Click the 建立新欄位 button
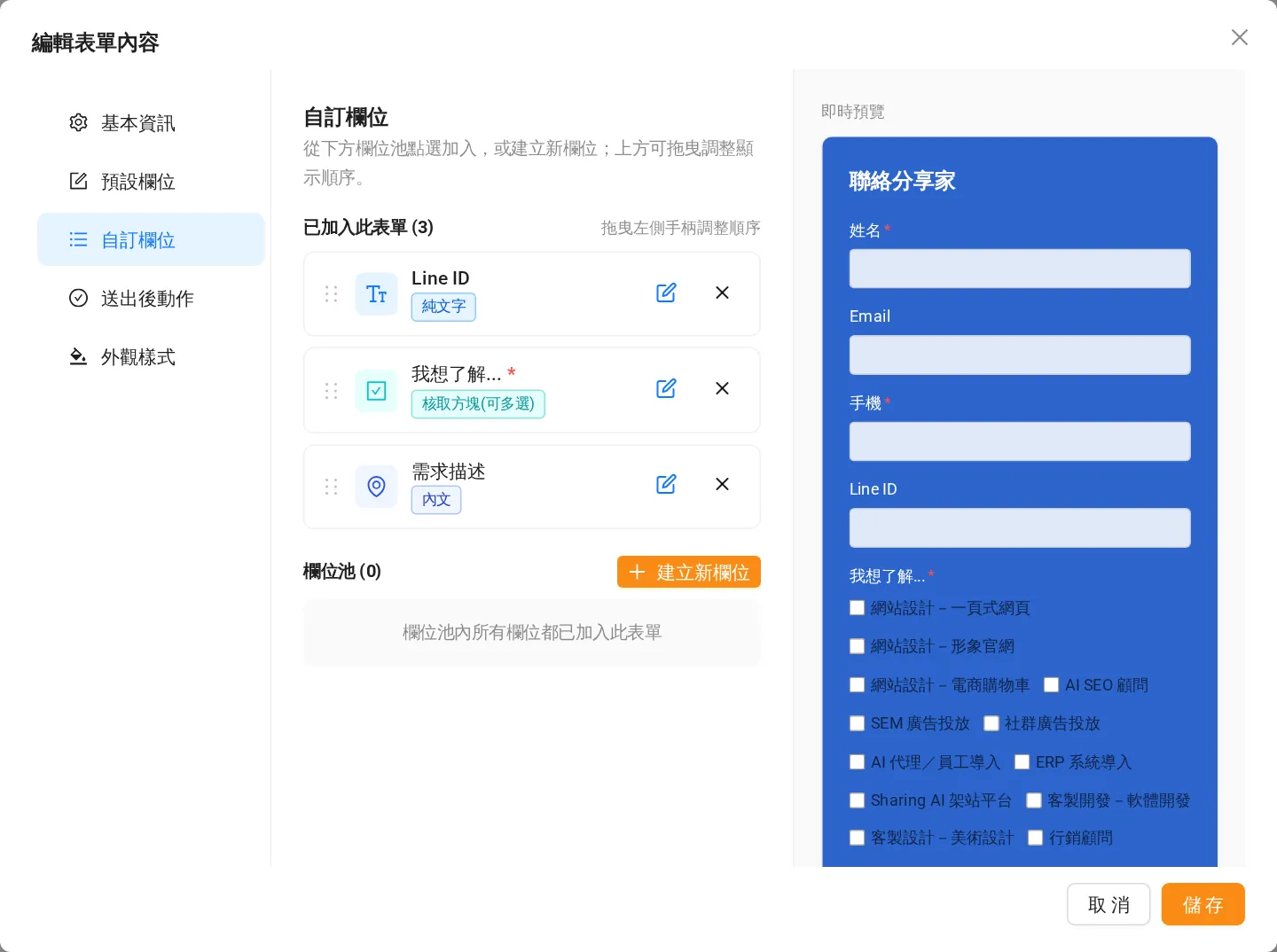Screen dimensions: 1277x952 pyautogui.click(x=689, y=572)
